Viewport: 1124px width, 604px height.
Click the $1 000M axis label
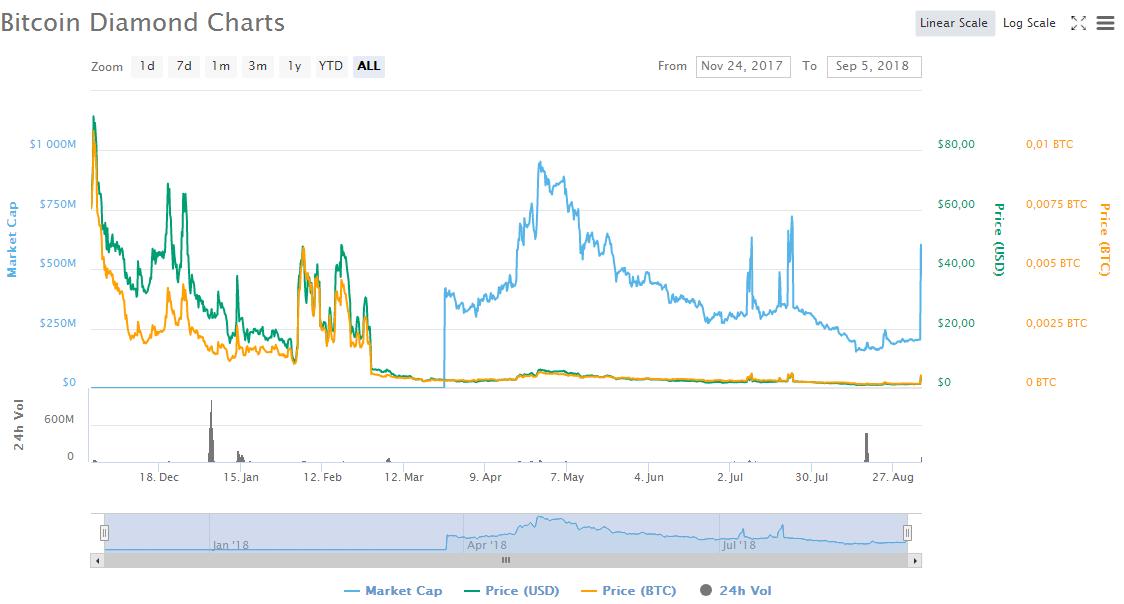pyautogui.click(x=52, y=144)
